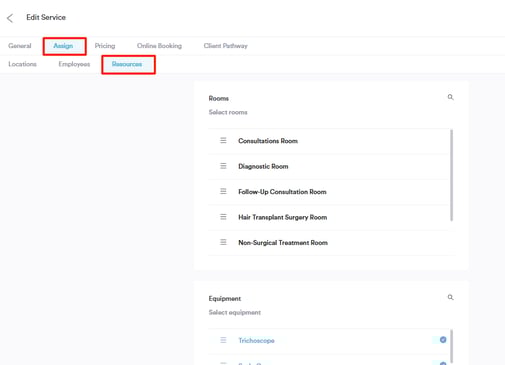Select Diagnostic Room in the rooms list
505x365 pixels.
(x=329, y=166)
